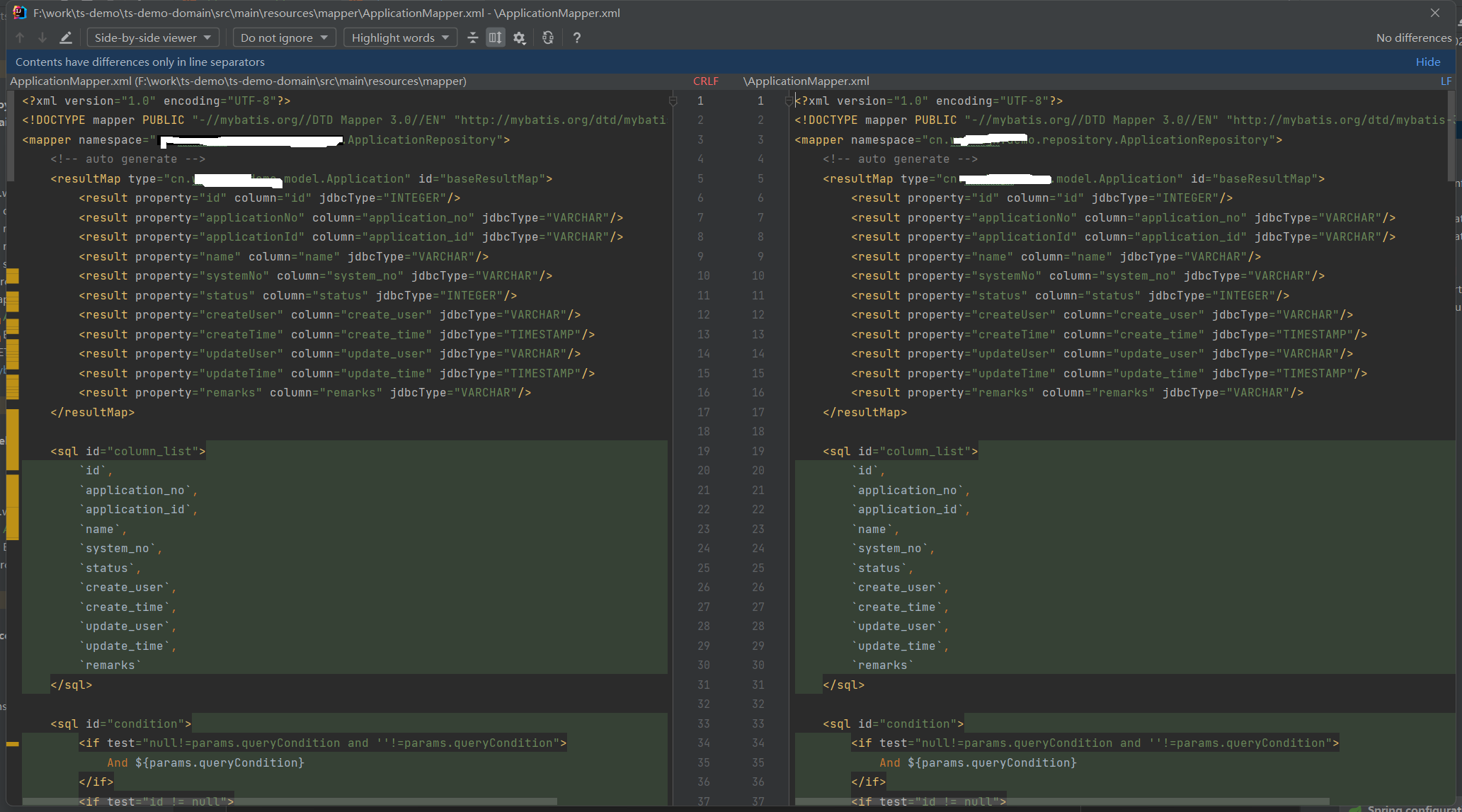Open the Side-by-side viewer dropdown

(153, 38)
